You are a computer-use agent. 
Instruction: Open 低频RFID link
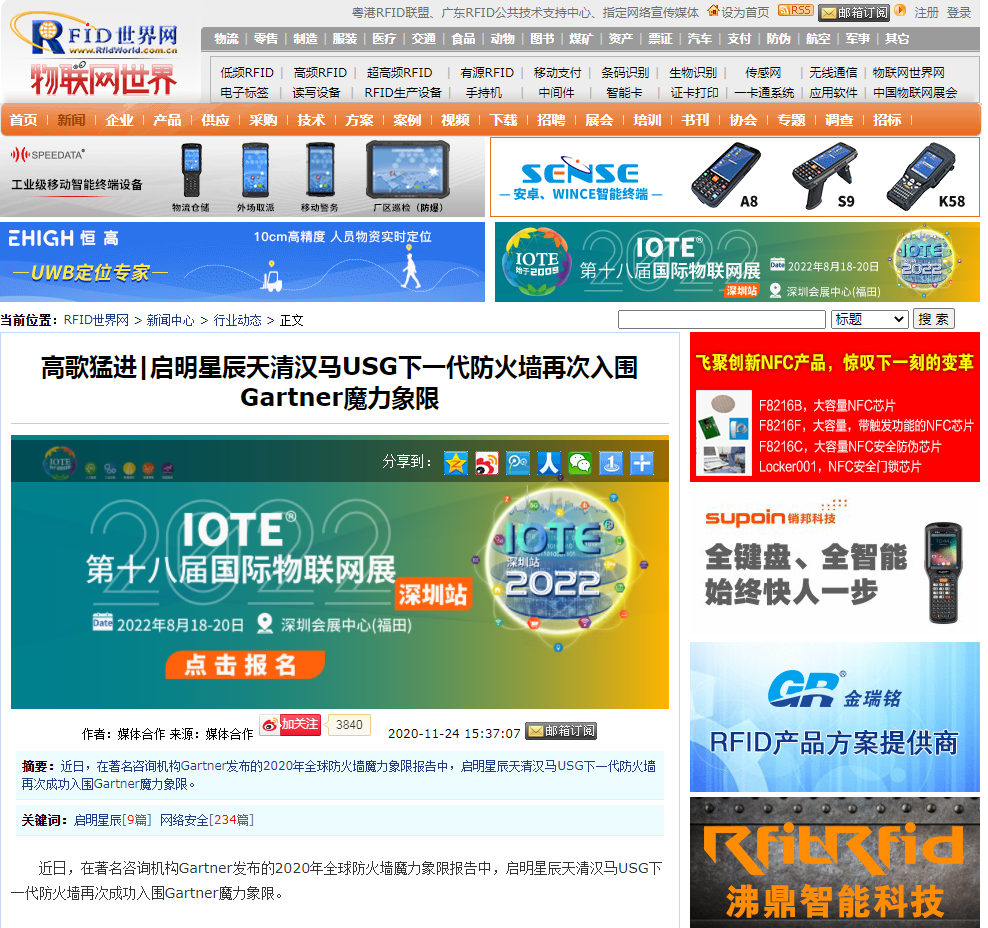(x=247, y=73)
